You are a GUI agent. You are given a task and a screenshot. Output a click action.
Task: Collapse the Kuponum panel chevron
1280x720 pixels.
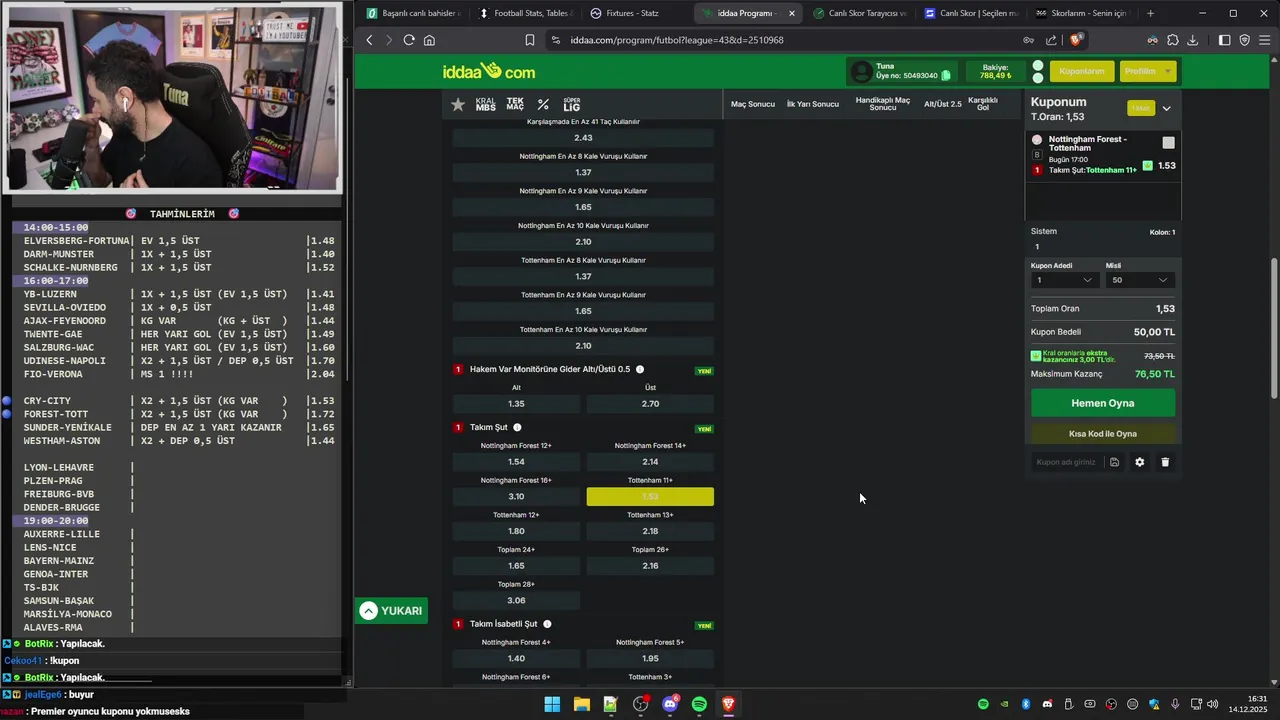[1166, 108]
